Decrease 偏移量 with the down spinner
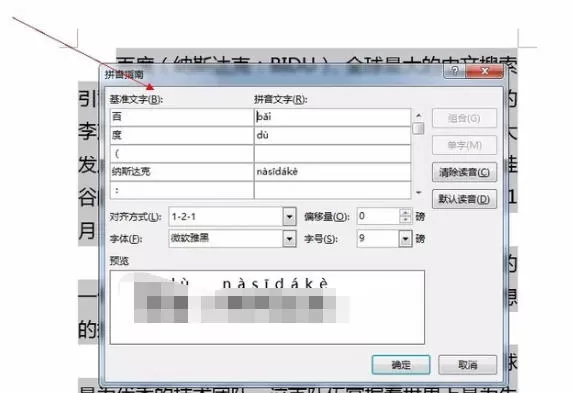This screenshot has height=393, width=573. click(x=405, y=220)
